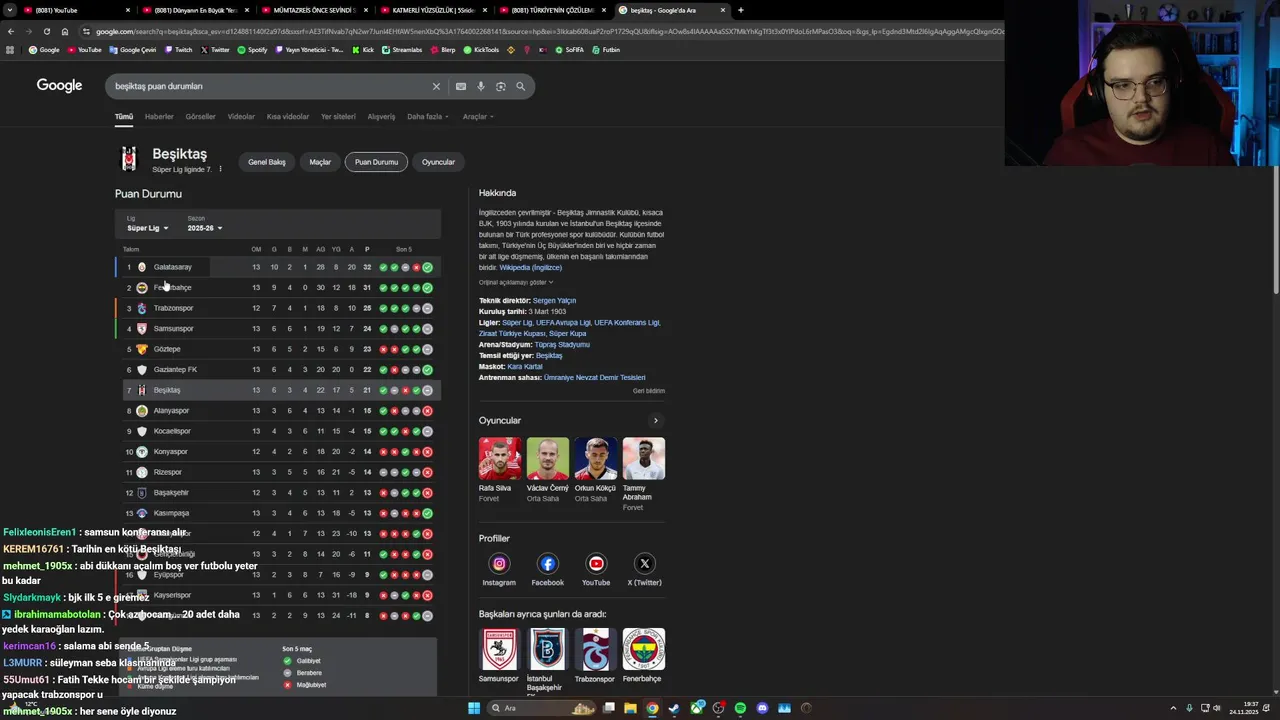Open the Twitch bookmark
Screen dimensions: 1280x720
pyautogui.click(x=178, y=49)
